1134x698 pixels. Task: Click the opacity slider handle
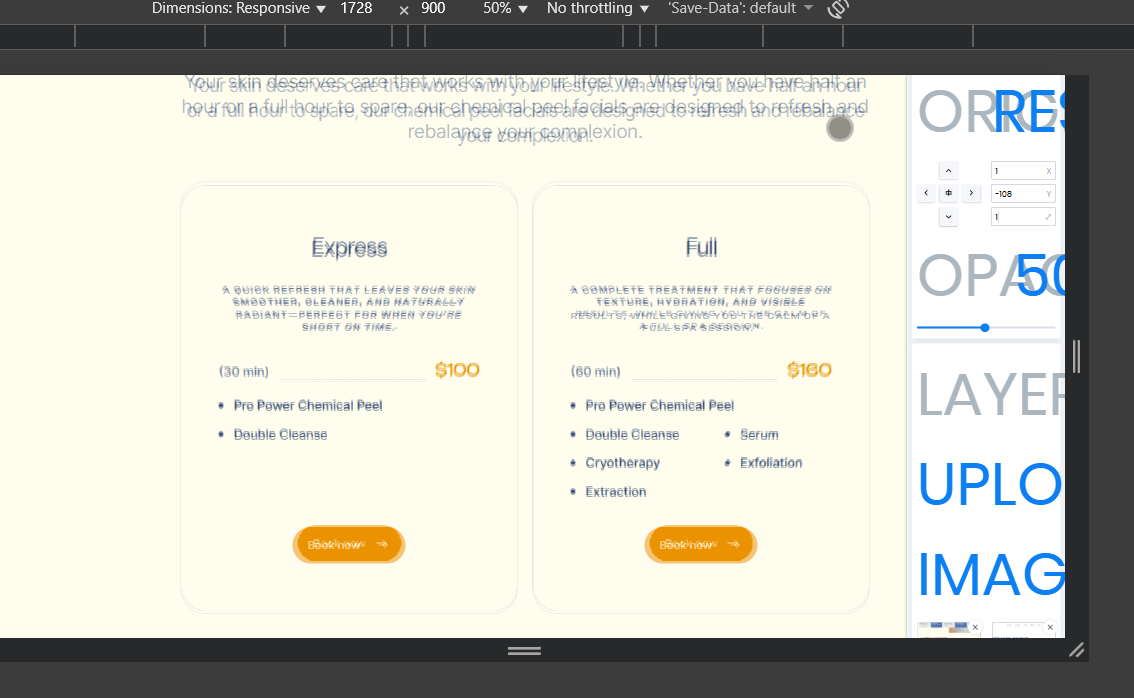pos(985,328)
